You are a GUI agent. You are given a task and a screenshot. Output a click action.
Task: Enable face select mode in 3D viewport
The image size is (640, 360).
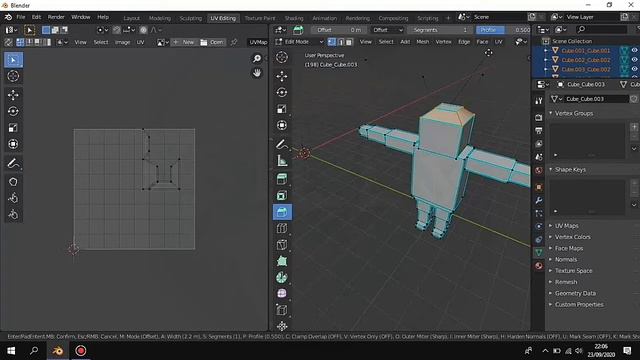pos(349,42)
